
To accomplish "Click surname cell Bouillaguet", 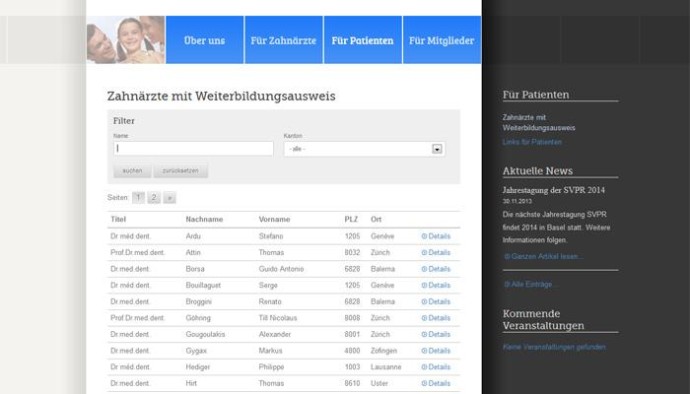I will pyautogui.click(x=203, y=285).
